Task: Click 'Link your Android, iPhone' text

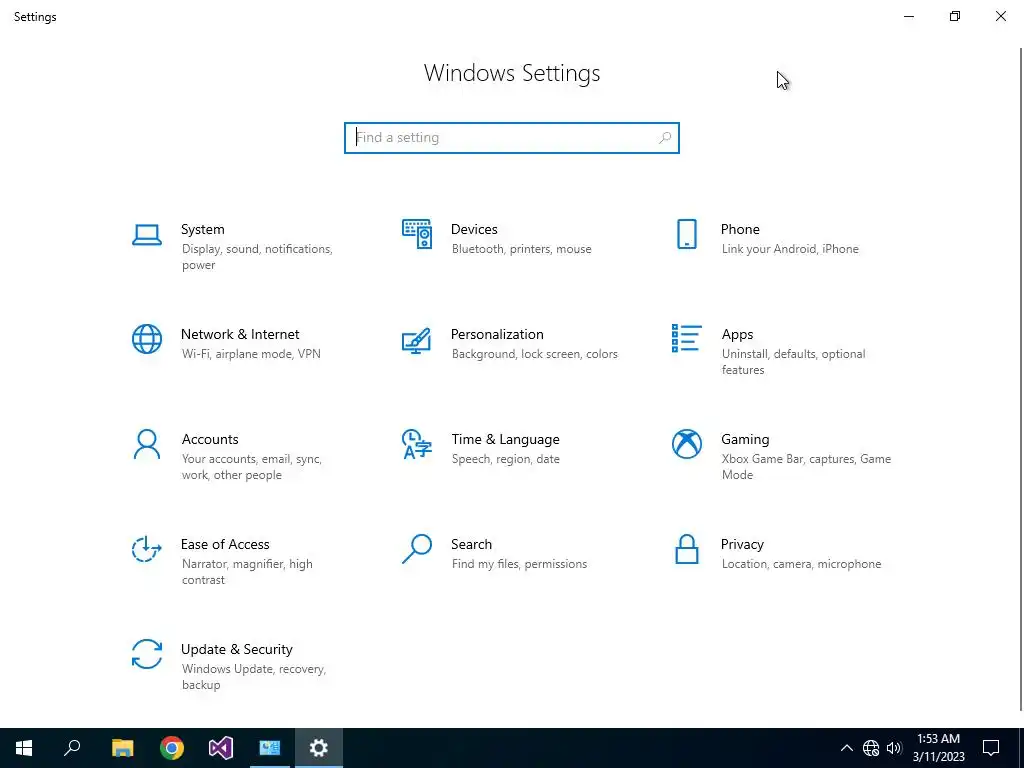Action: 790,249
